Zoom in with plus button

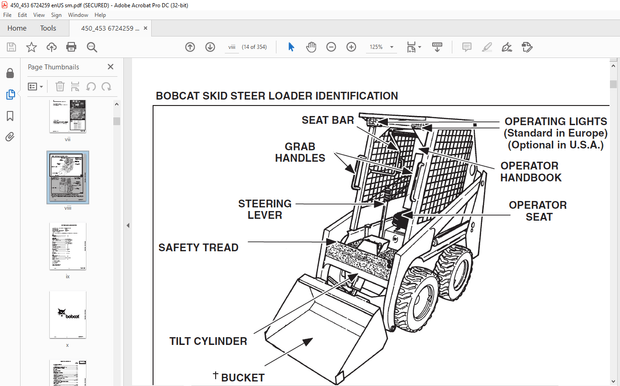(351, 47)
